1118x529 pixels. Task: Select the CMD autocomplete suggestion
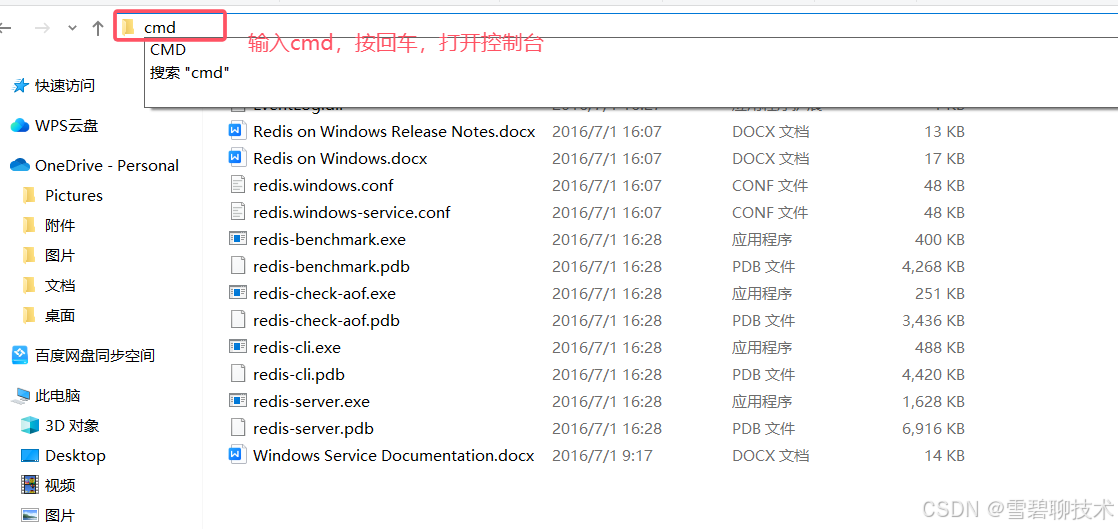(168, 50)
